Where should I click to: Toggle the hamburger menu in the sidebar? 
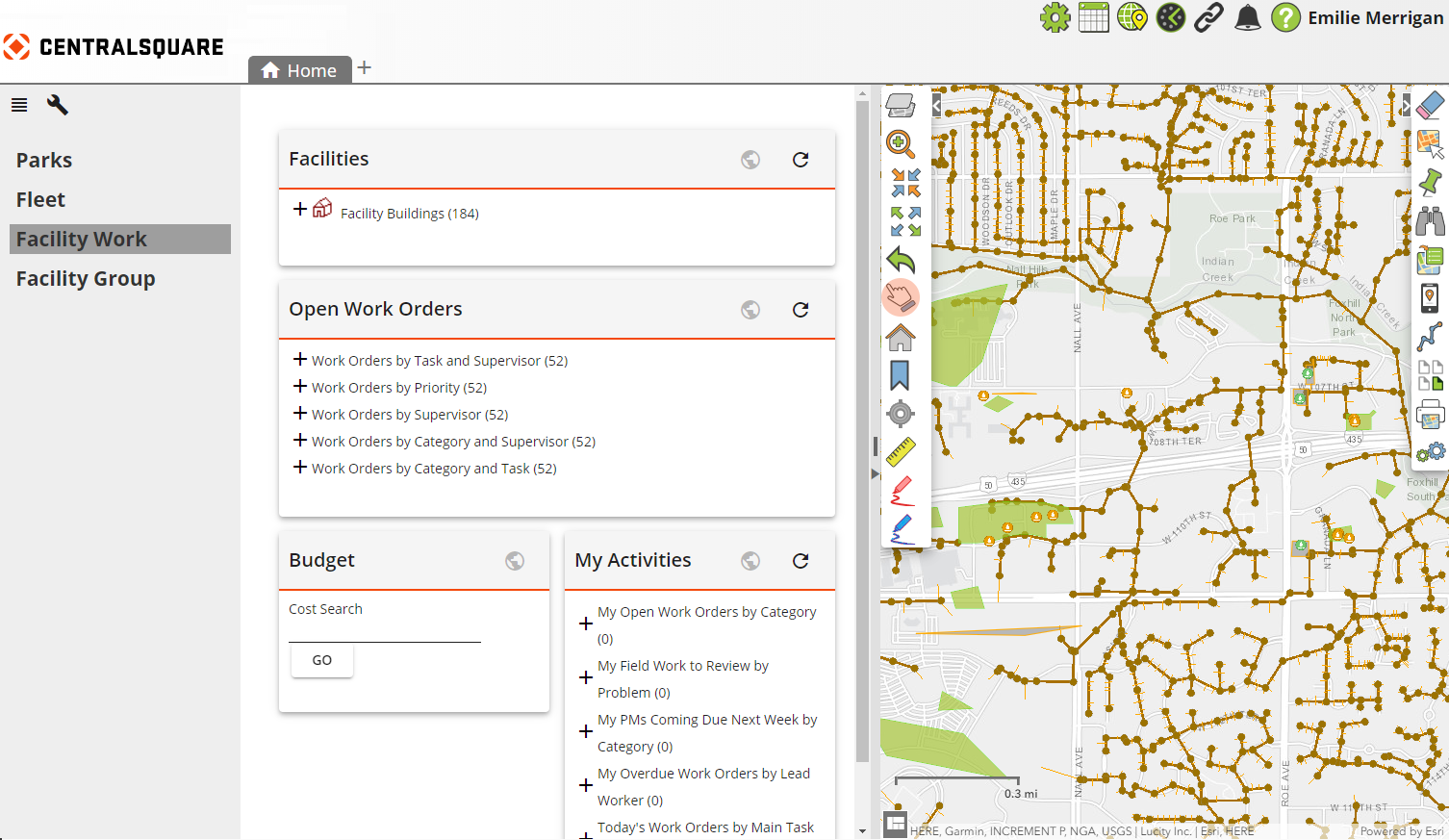click(19, 105)
